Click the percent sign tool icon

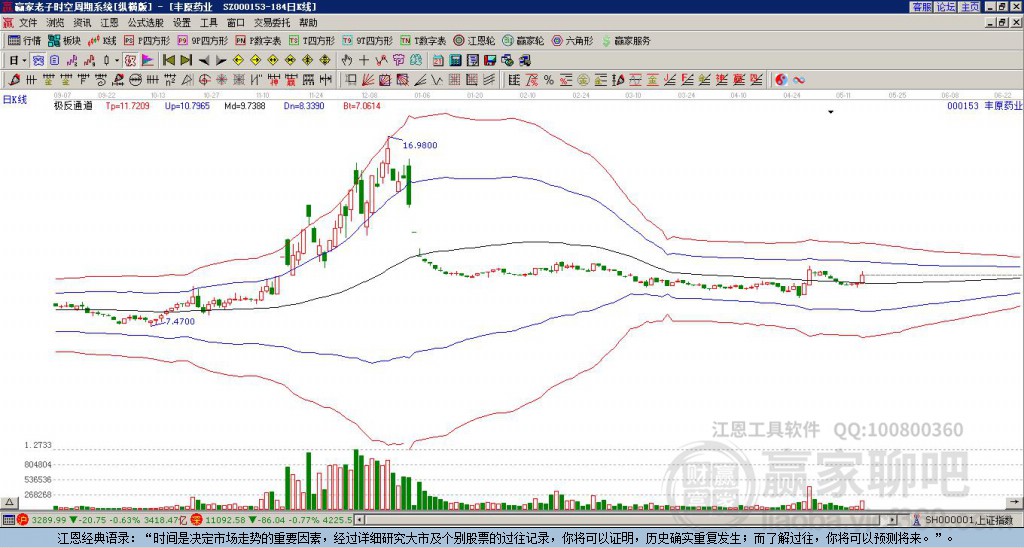coord(549,80)
